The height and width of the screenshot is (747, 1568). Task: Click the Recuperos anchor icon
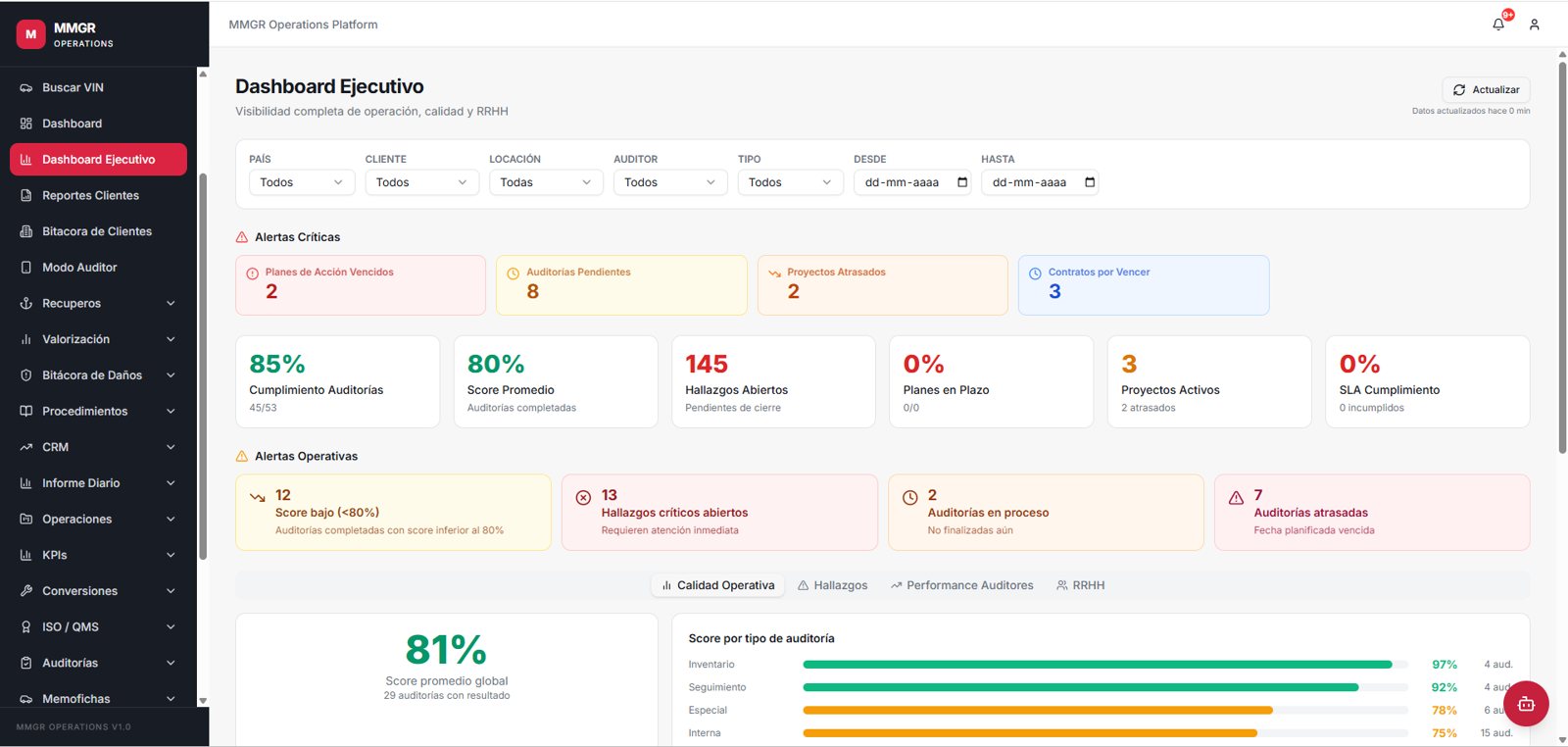tap(26, 304)
